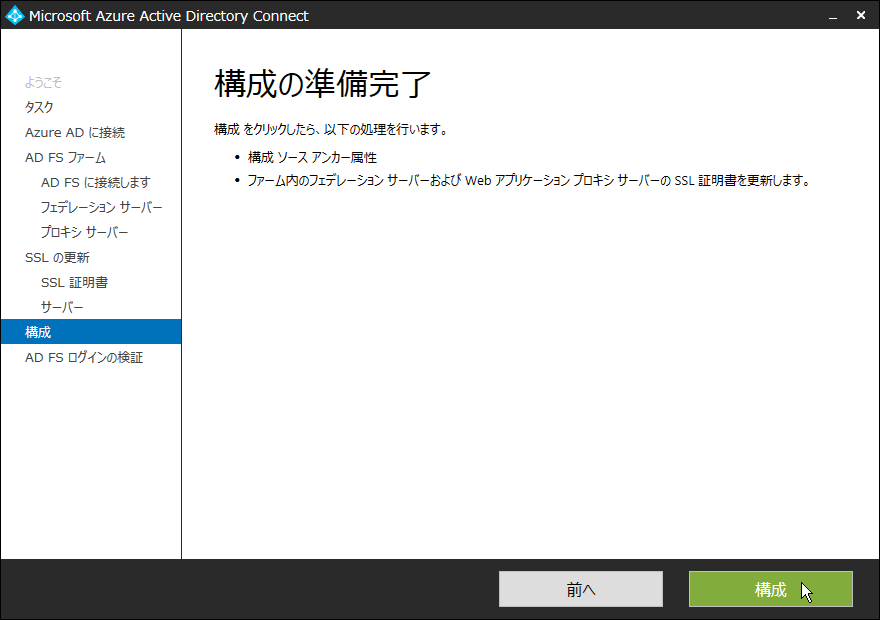Select AD FS に接続します sub-step
The height and width of the screenshot is (620, 880).
point(95,182)
